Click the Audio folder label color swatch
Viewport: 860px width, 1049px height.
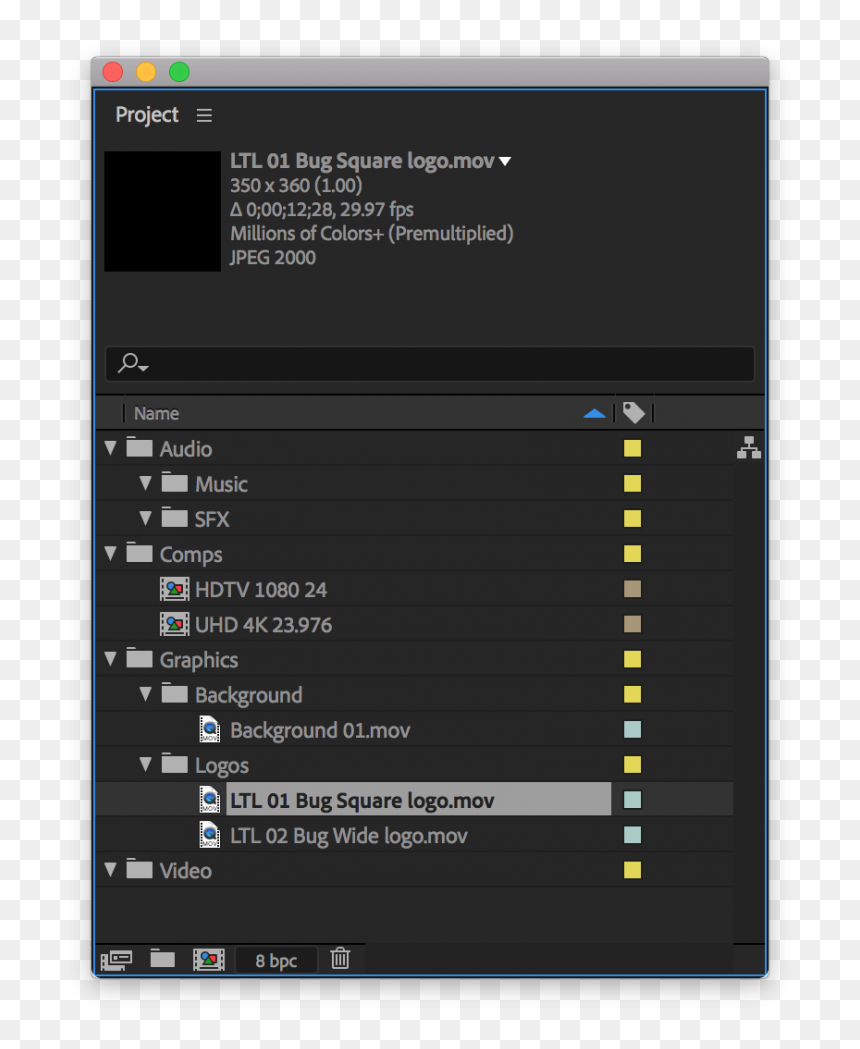click(632, 448)
